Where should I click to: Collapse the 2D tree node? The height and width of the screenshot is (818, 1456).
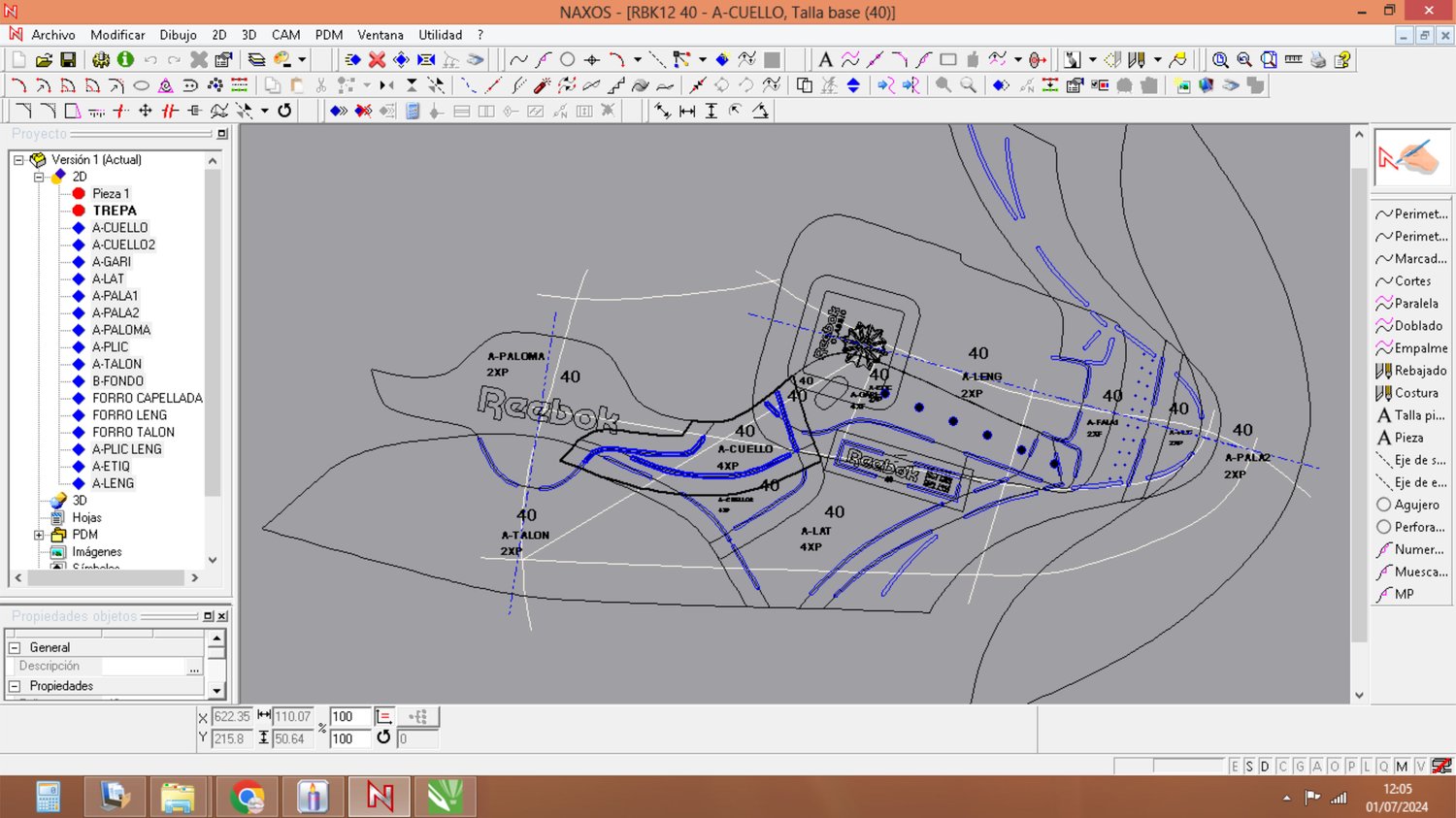point(39,177)
